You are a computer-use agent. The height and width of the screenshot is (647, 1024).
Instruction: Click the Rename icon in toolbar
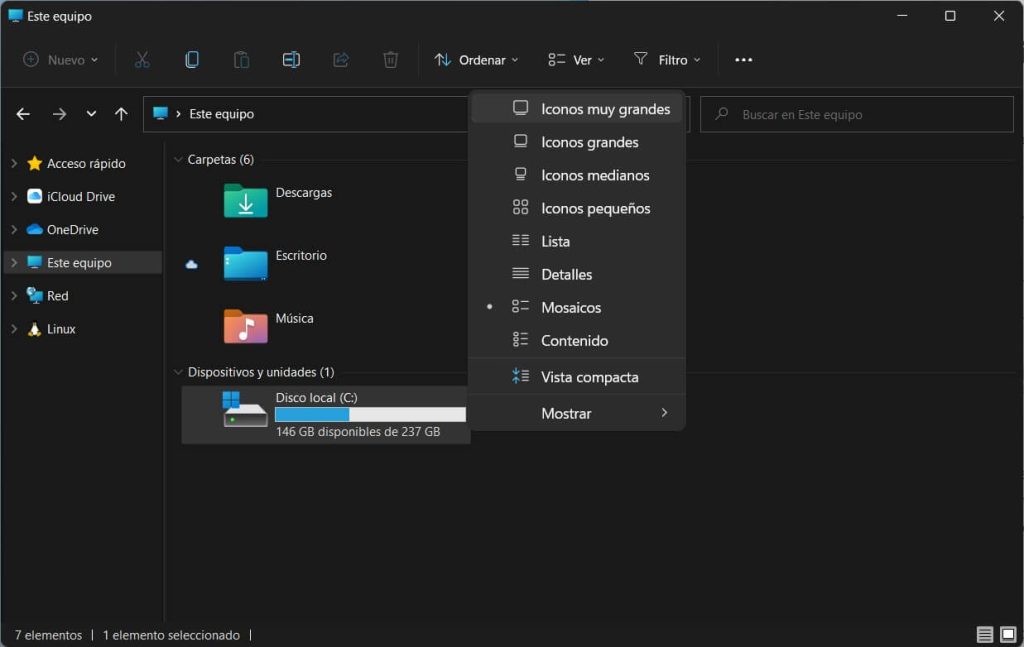[291, 60]
